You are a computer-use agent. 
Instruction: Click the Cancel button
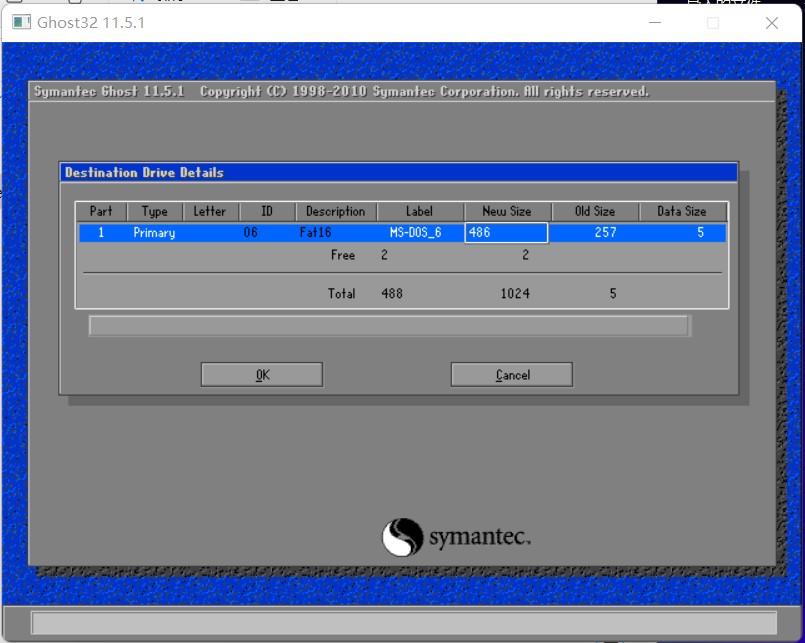(x=512, y=374)
